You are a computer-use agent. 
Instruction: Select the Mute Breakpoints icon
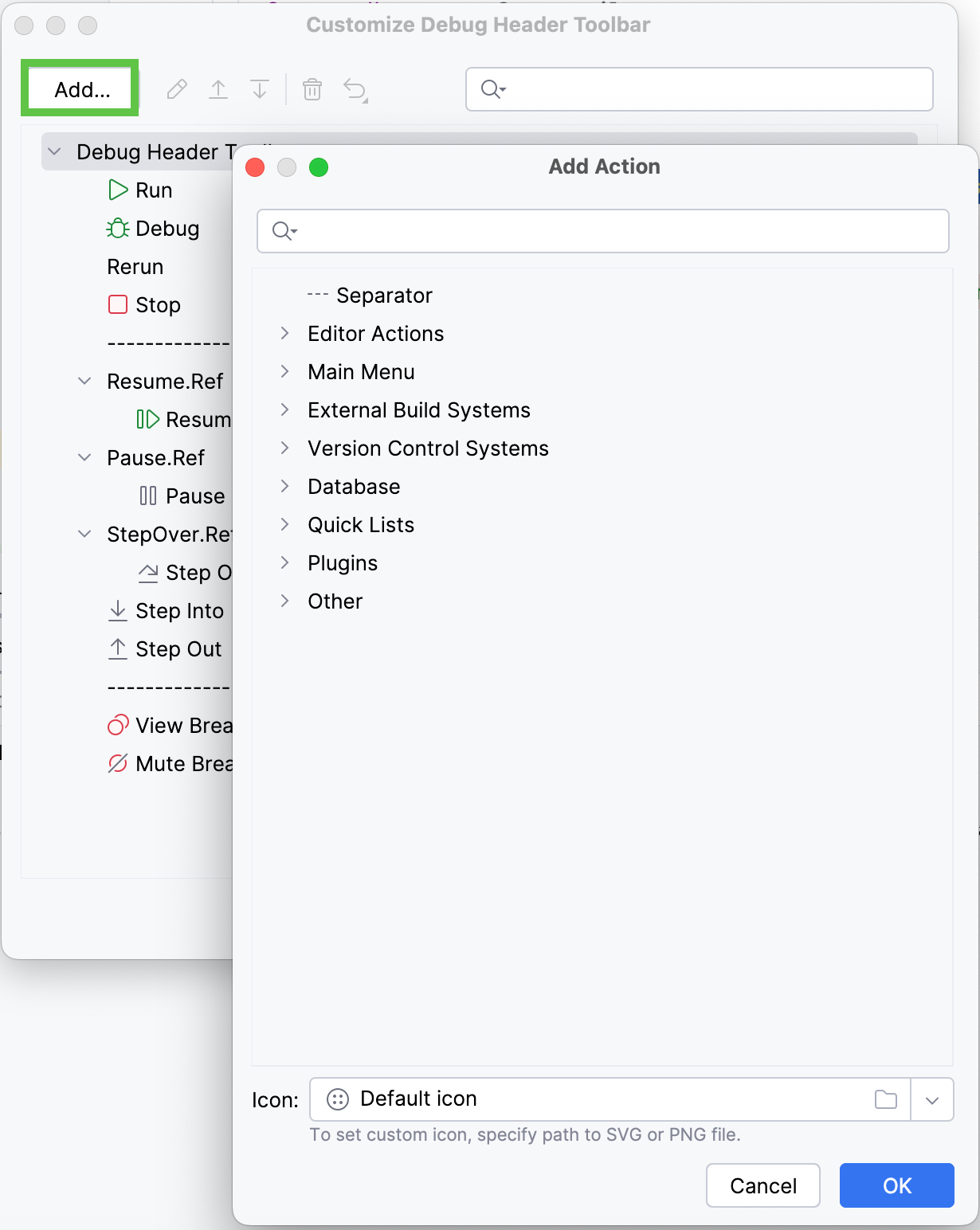coord(117,763)
